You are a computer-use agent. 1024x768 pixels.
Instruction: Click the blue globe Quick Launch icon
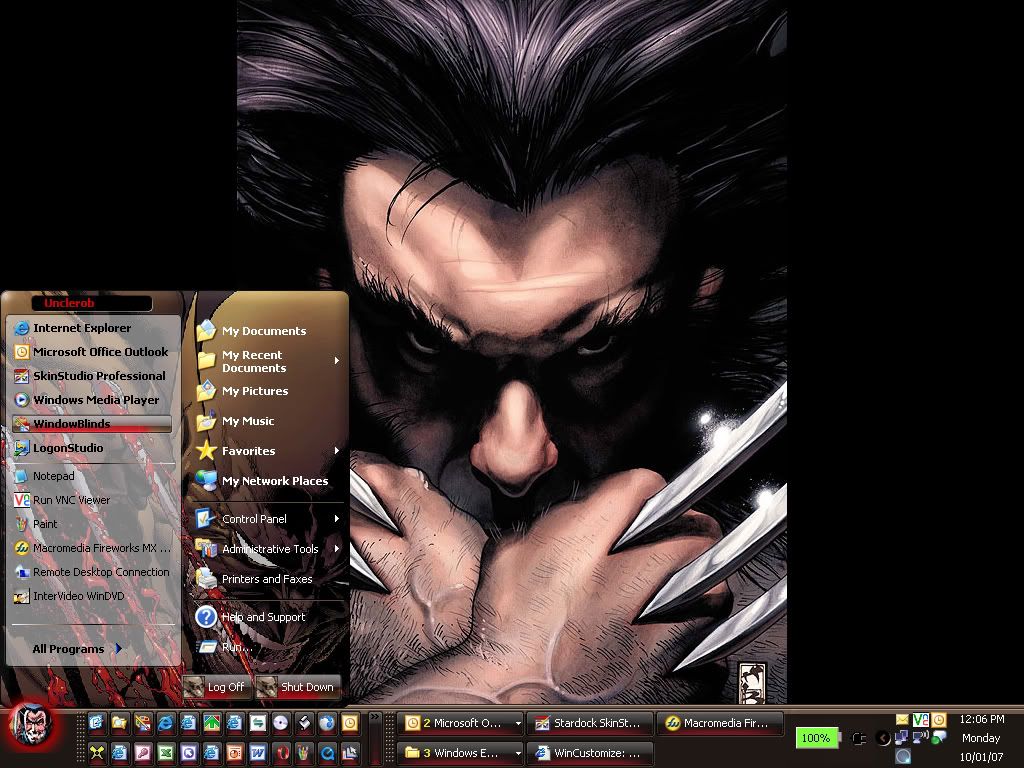point(327,722)
